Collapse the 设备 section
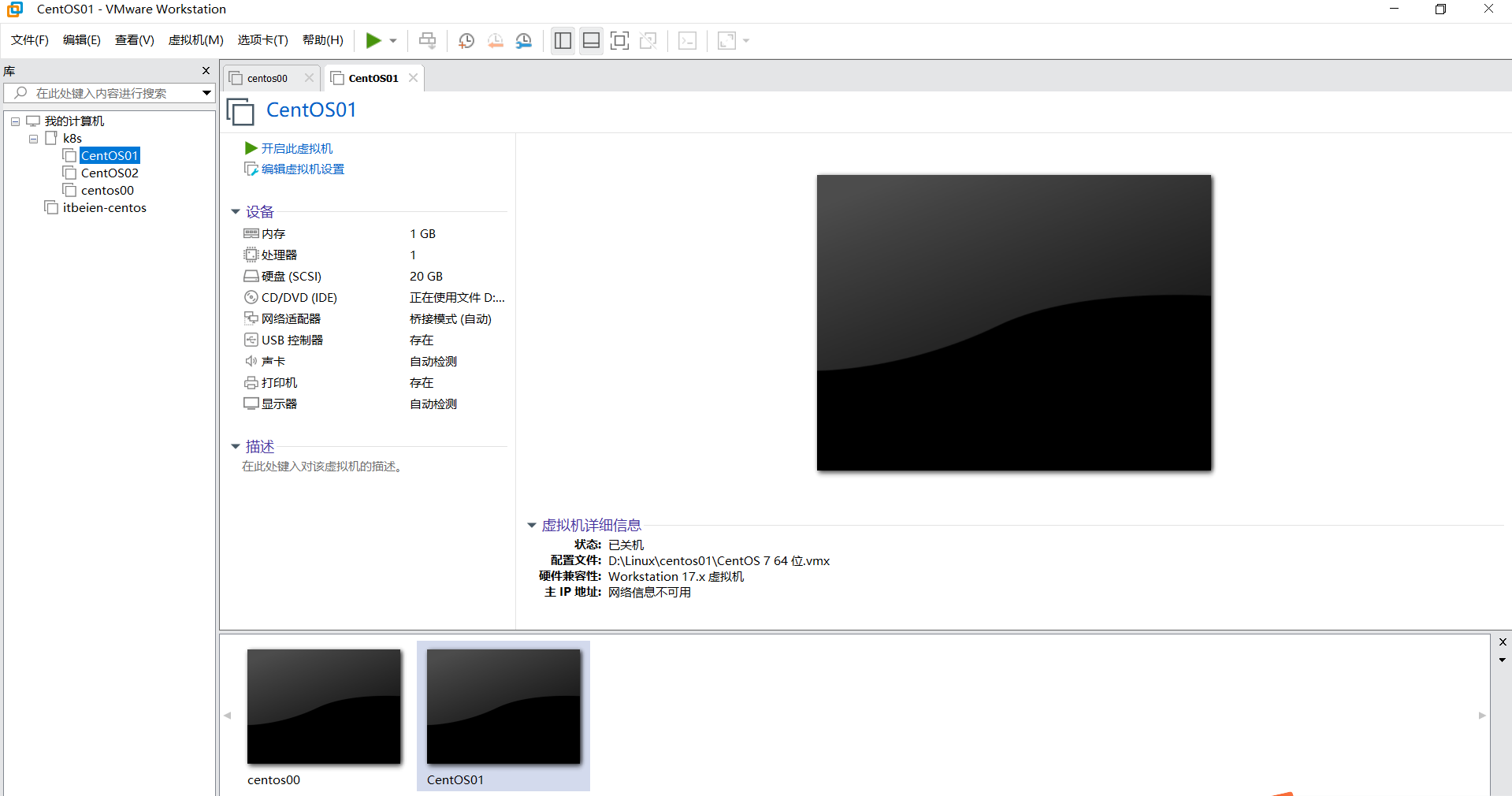 tap(235, 212)
